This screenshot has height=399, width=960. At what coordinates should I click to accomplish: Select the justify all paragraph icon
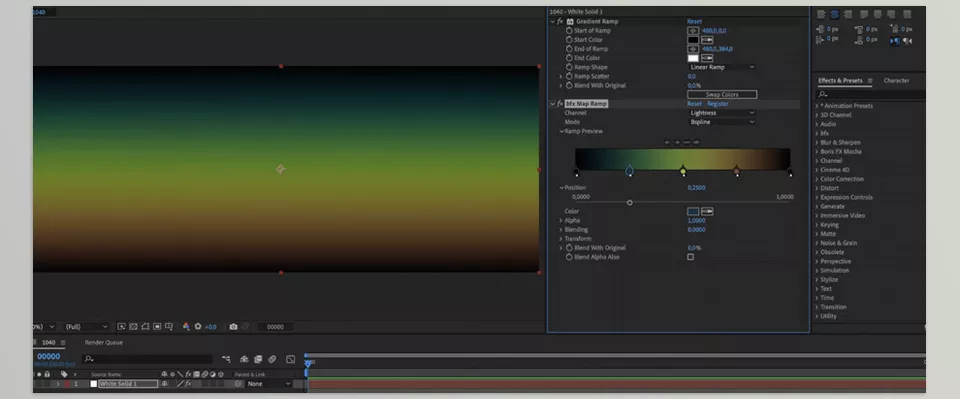tap(907, 14)
